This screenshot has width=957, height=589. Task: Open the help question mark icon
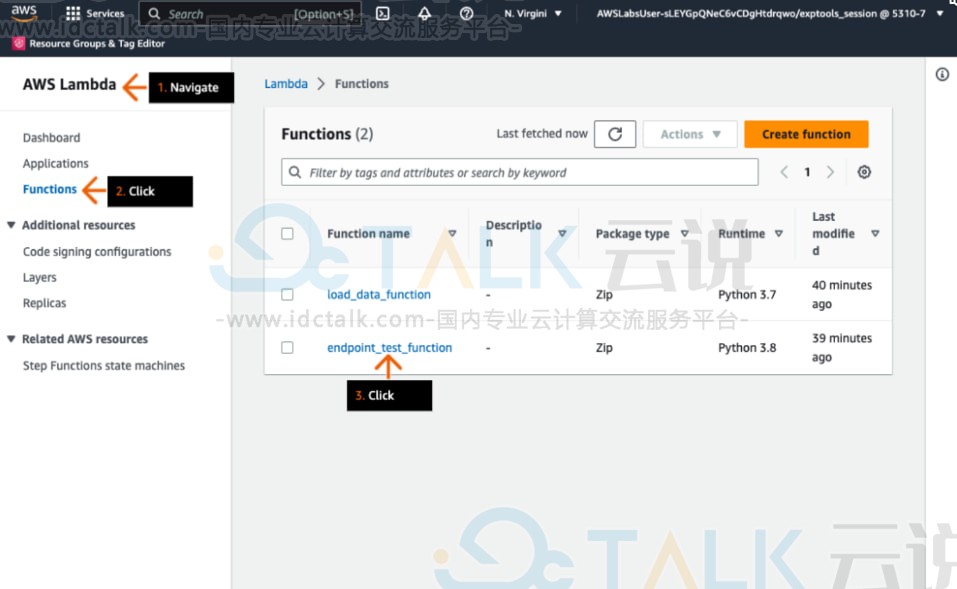466,13
